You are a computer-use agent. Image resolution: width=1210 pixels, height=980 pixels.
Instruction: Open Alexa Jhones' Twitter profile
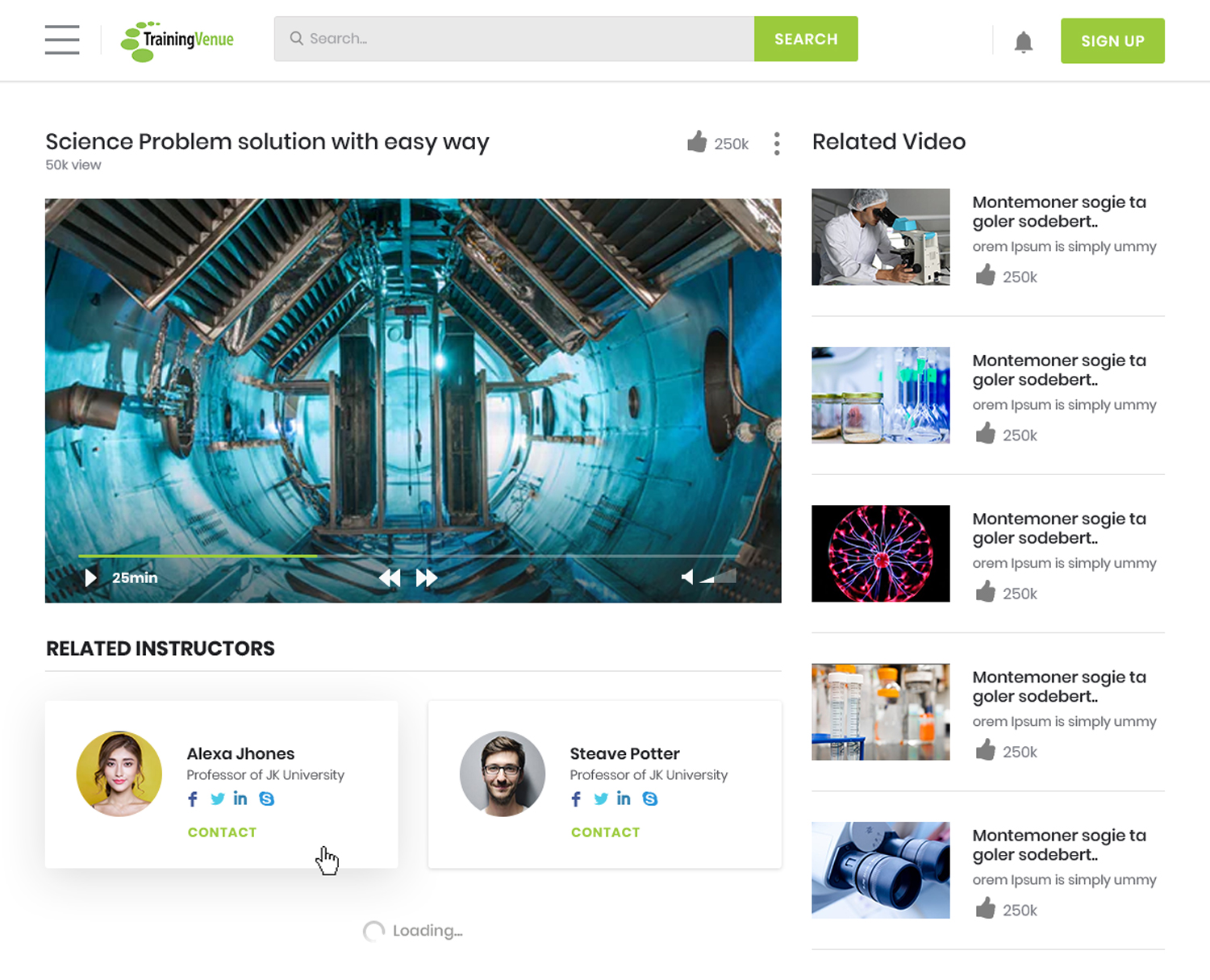218,799
